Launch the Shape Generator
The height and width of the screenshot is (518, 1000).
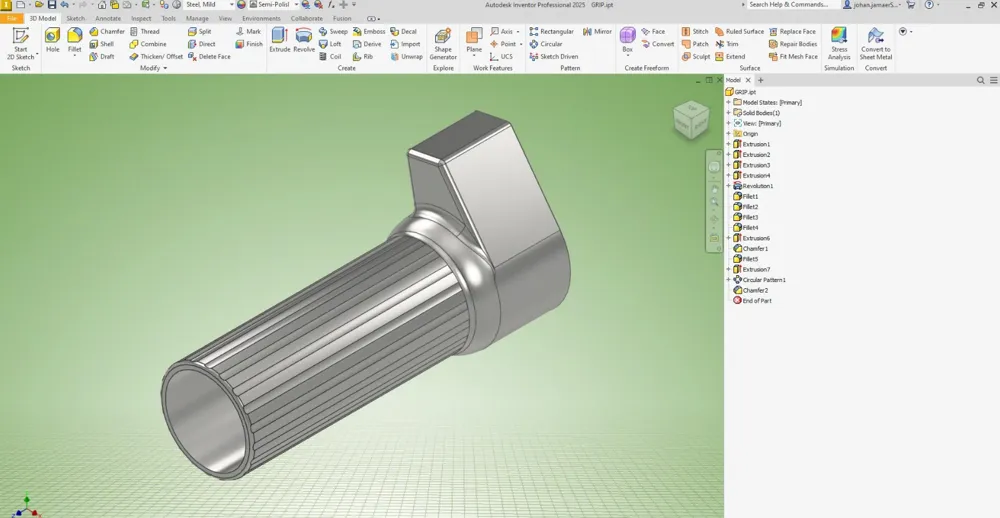[443, 43]
